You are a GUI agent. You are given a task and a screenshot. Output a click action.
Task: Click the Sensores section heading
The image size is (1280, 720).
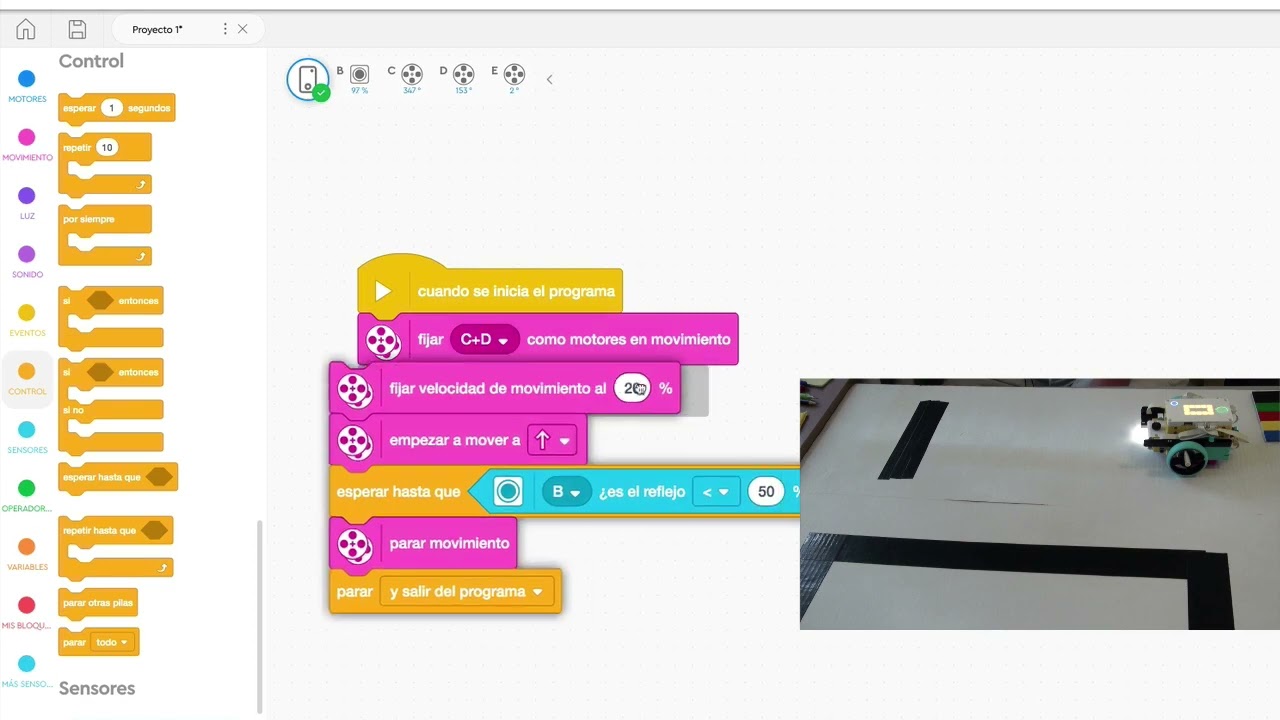pos(97,688)
